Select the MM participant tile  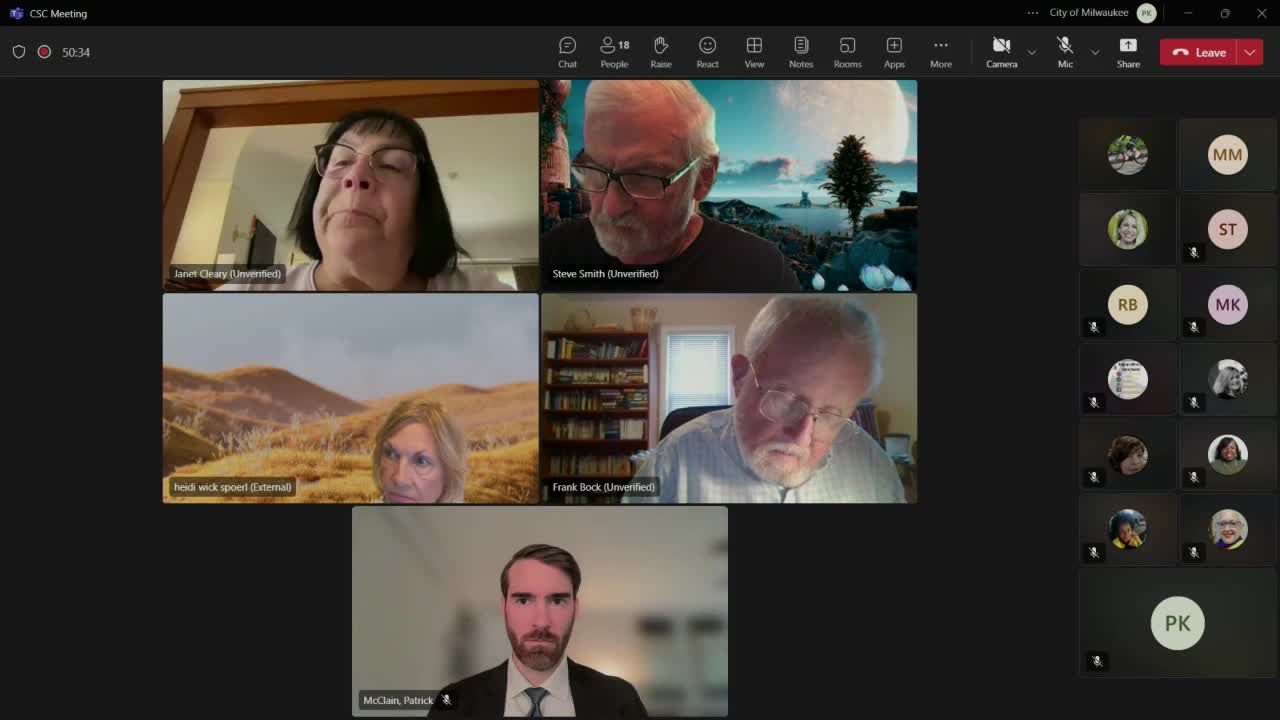(1228, 155)
